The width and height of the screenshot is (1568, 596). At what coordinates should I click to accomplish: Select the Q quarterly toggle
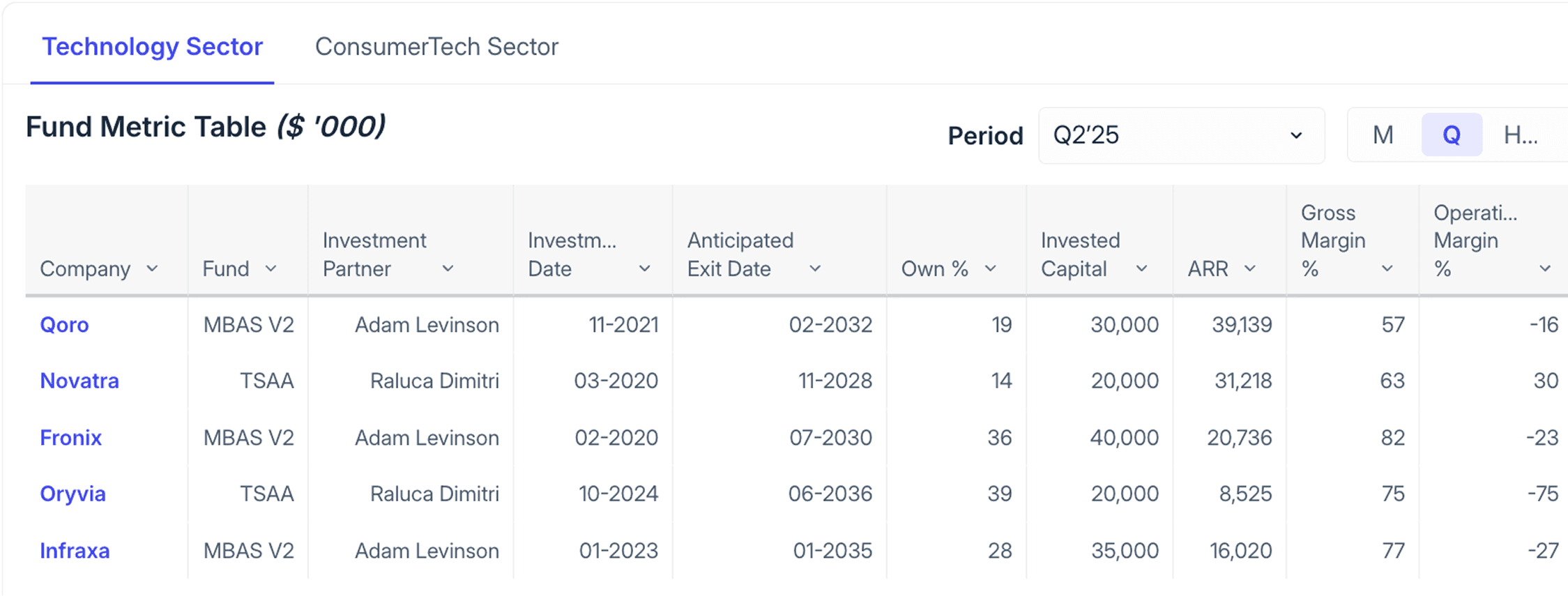click(1451, 135)
